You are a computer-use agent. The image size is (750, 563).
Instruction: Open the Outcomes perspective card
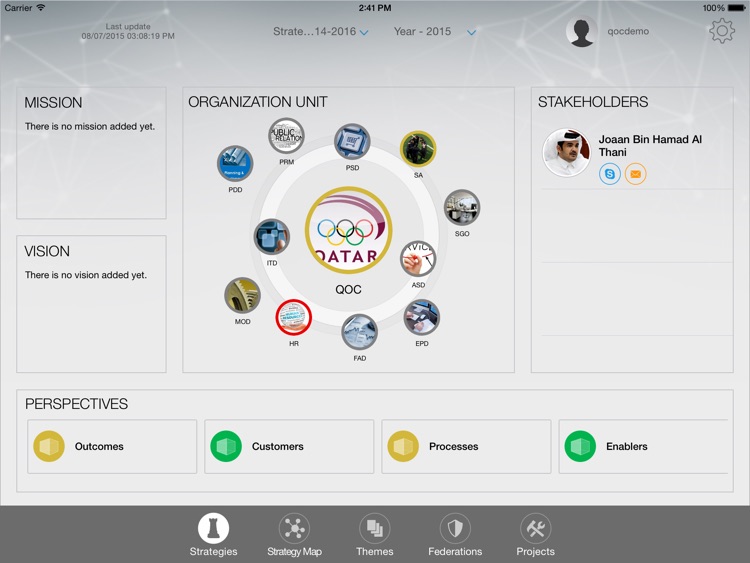coord(112,447)
